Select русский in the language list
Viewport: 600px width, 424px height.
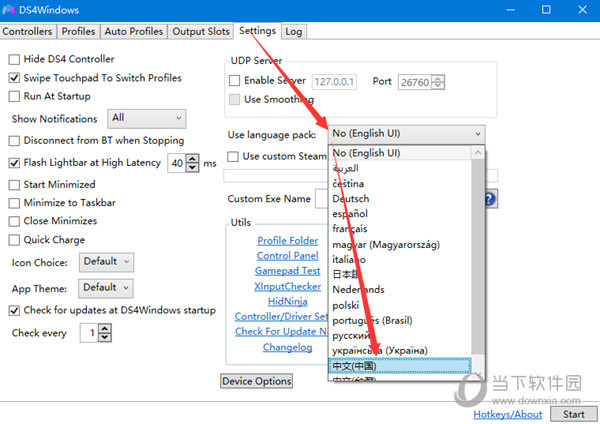point(400,336)
